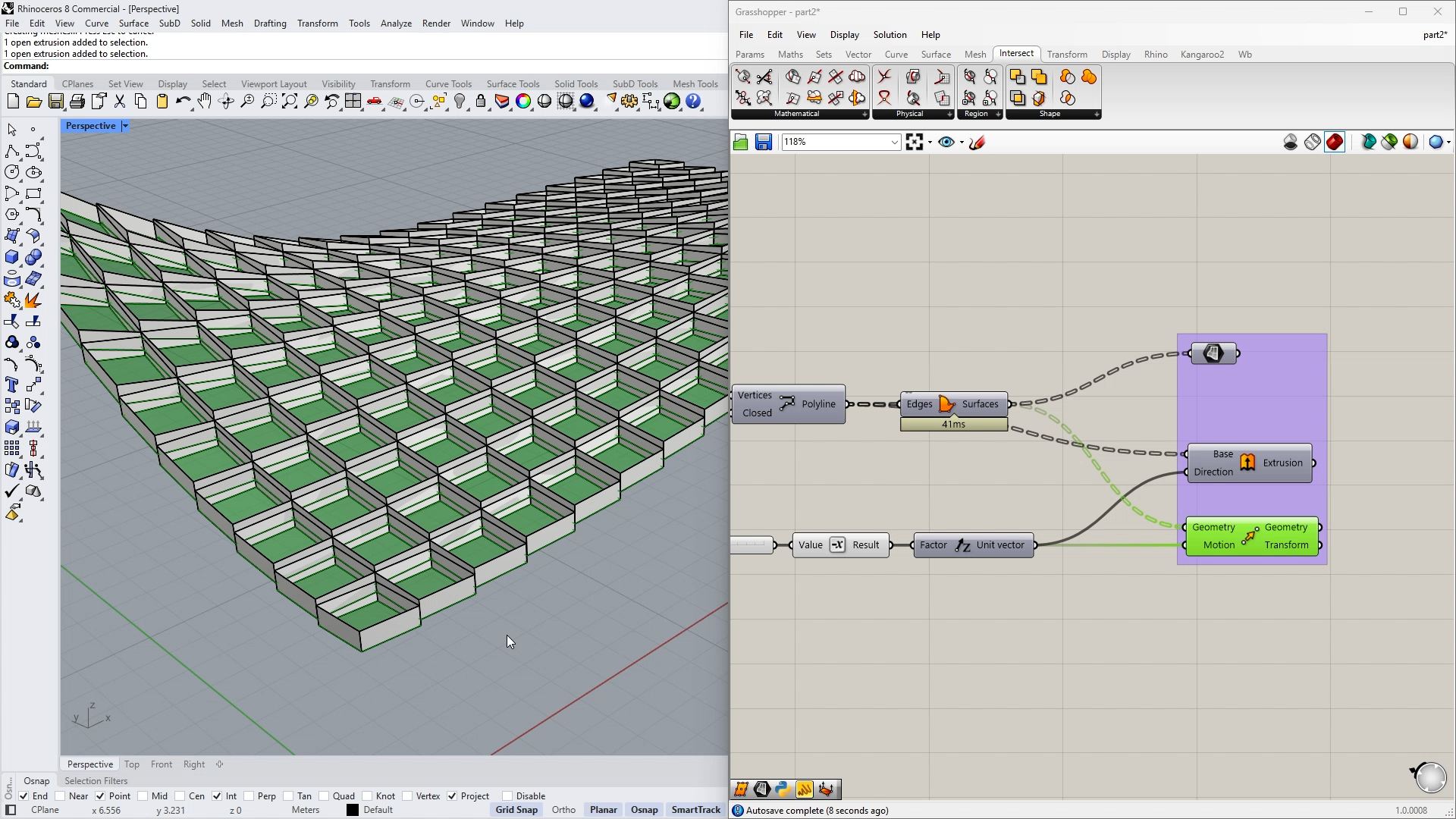This screenshot has width=1456, height=819.
Task: Click the Default layer black color swatch
Action: coord(353,810)
